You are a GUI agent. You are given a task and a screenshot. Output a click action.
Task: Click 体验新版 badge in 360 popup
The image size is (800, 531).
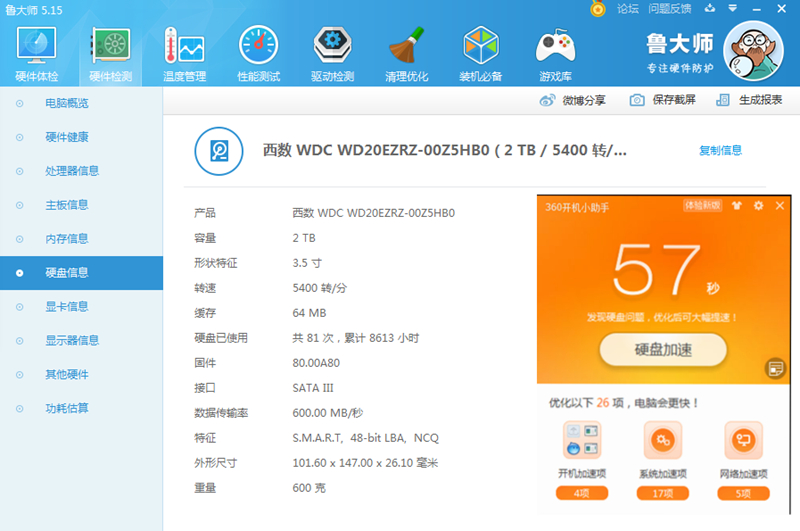click(703, 206)
